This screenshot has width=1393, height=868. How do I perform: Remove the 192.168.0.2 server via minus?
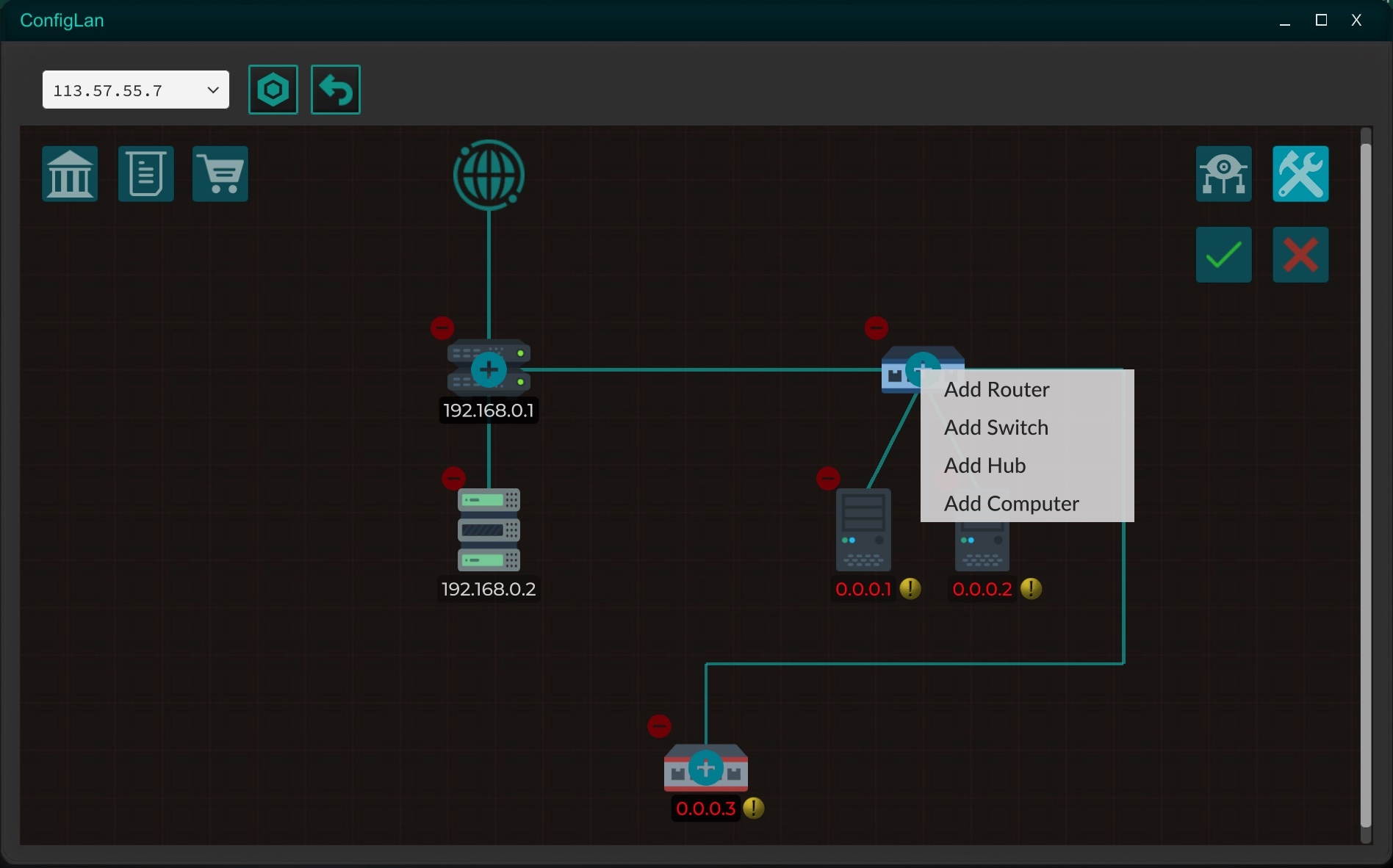[x=453, y=478]
